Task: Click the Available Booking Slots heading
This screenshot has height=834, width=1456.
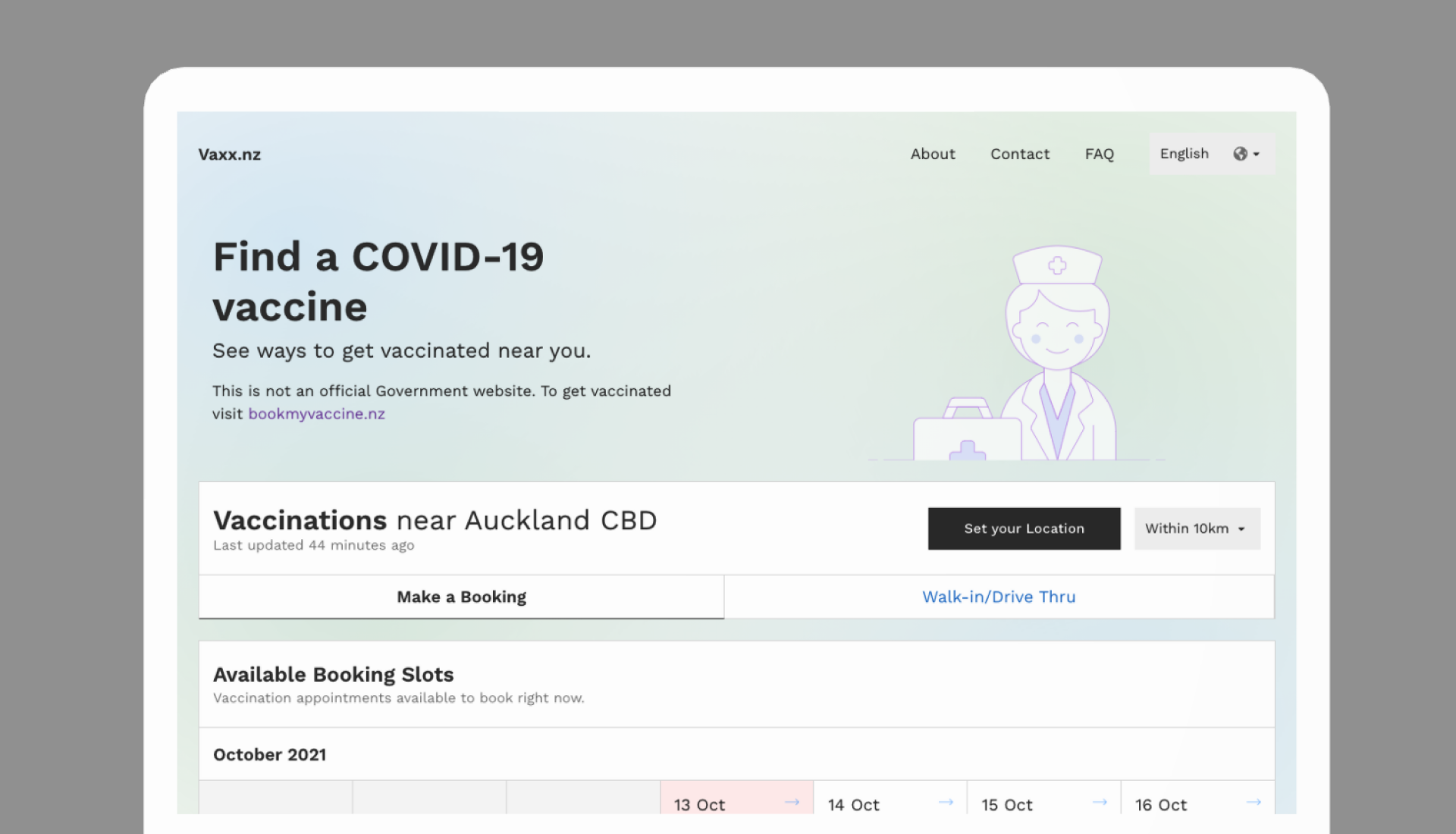Action: [333, 674]
